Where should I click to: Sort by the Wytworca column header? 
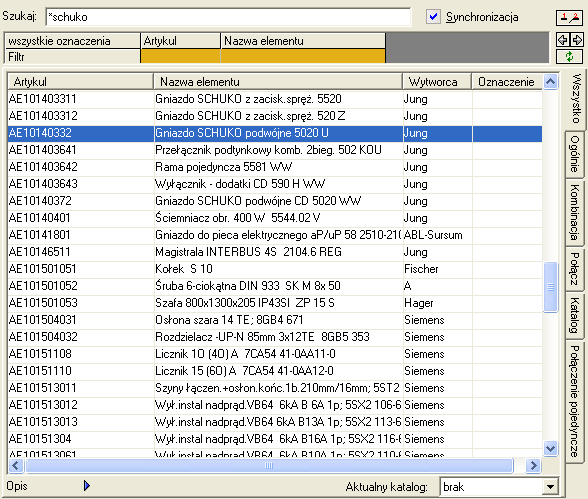coord(437,81)
